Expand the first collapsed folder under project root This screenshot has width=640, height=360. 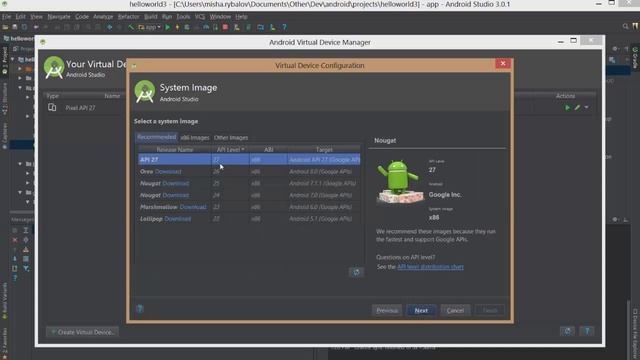click(20, 69)
